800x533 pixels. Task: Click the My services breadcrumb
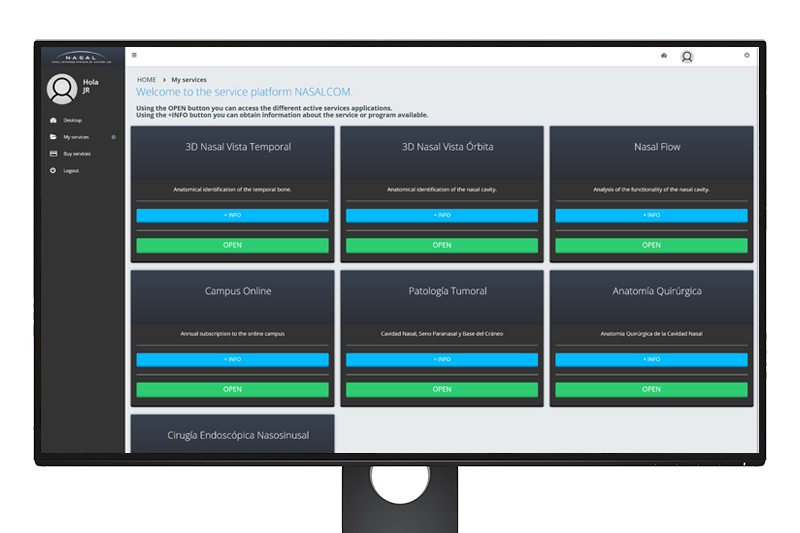point(189,80)
